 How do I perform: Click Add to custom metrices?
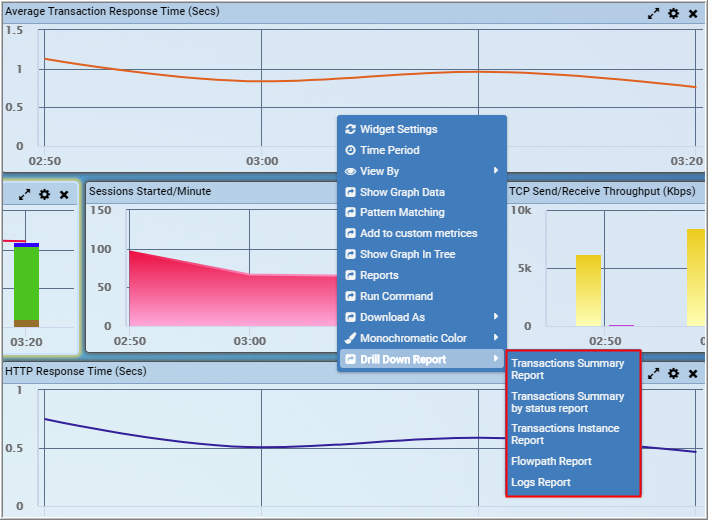tap(418, 233)
